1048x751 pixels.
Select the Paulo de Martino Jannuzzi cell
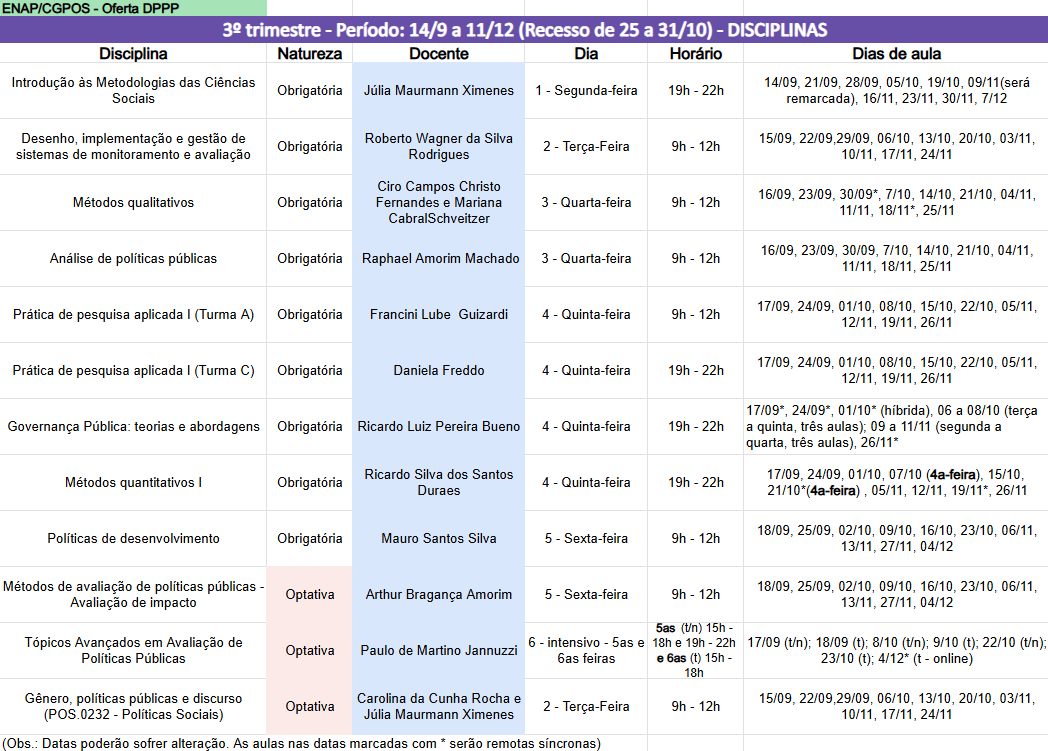click(438, 650)
